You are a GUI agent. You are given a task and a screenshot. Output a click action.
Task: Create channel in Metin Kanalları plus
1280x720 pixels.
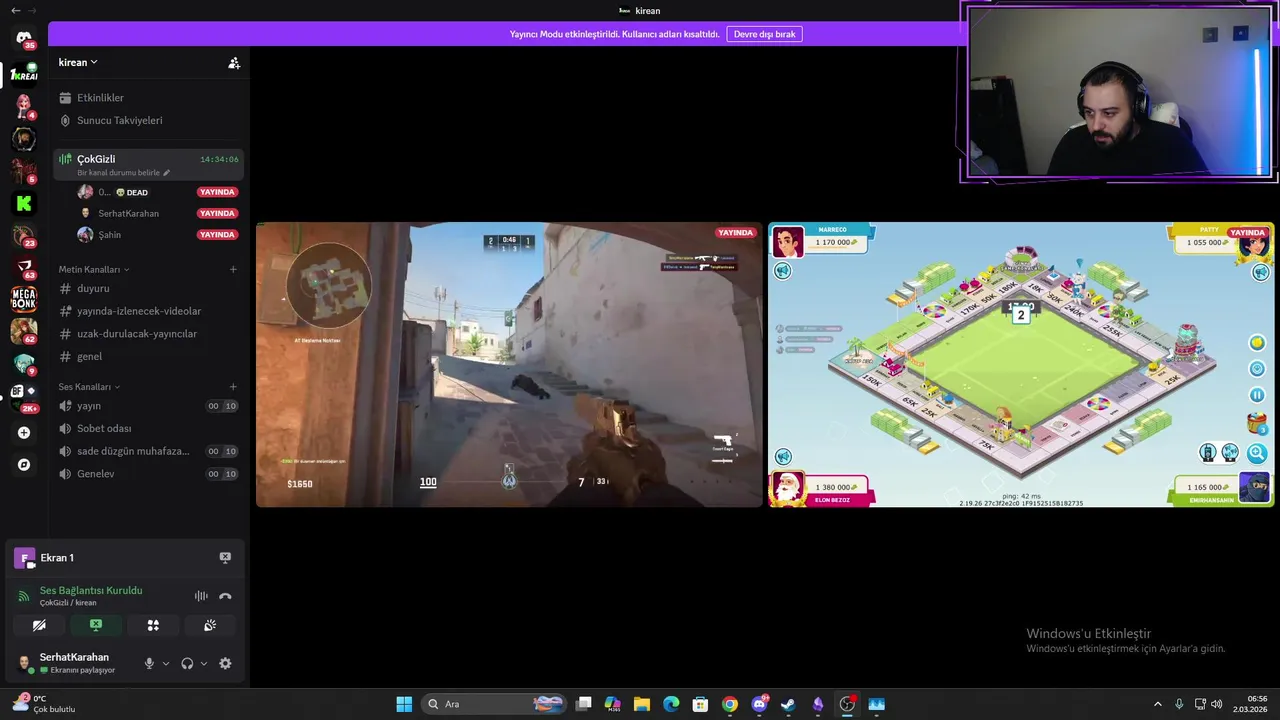233,269
